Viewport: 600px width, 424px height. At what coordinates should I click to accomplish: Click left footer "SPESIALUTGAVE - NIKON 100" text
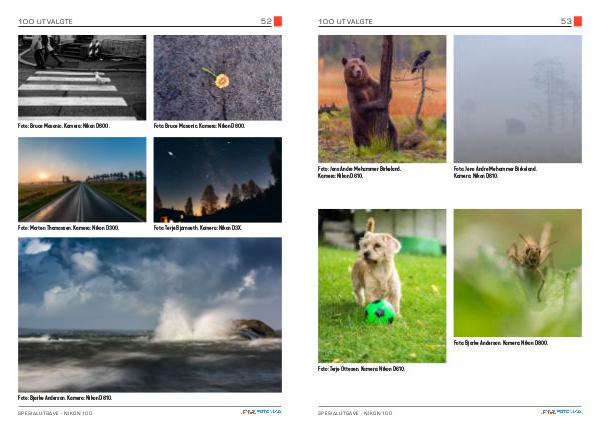coord(55,412)
